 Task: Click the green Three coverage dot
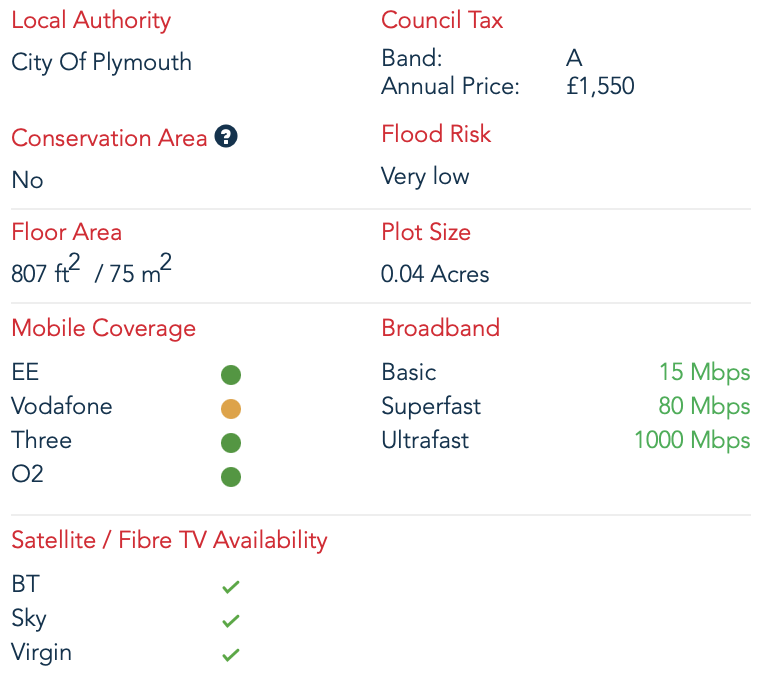click(231, 443)
